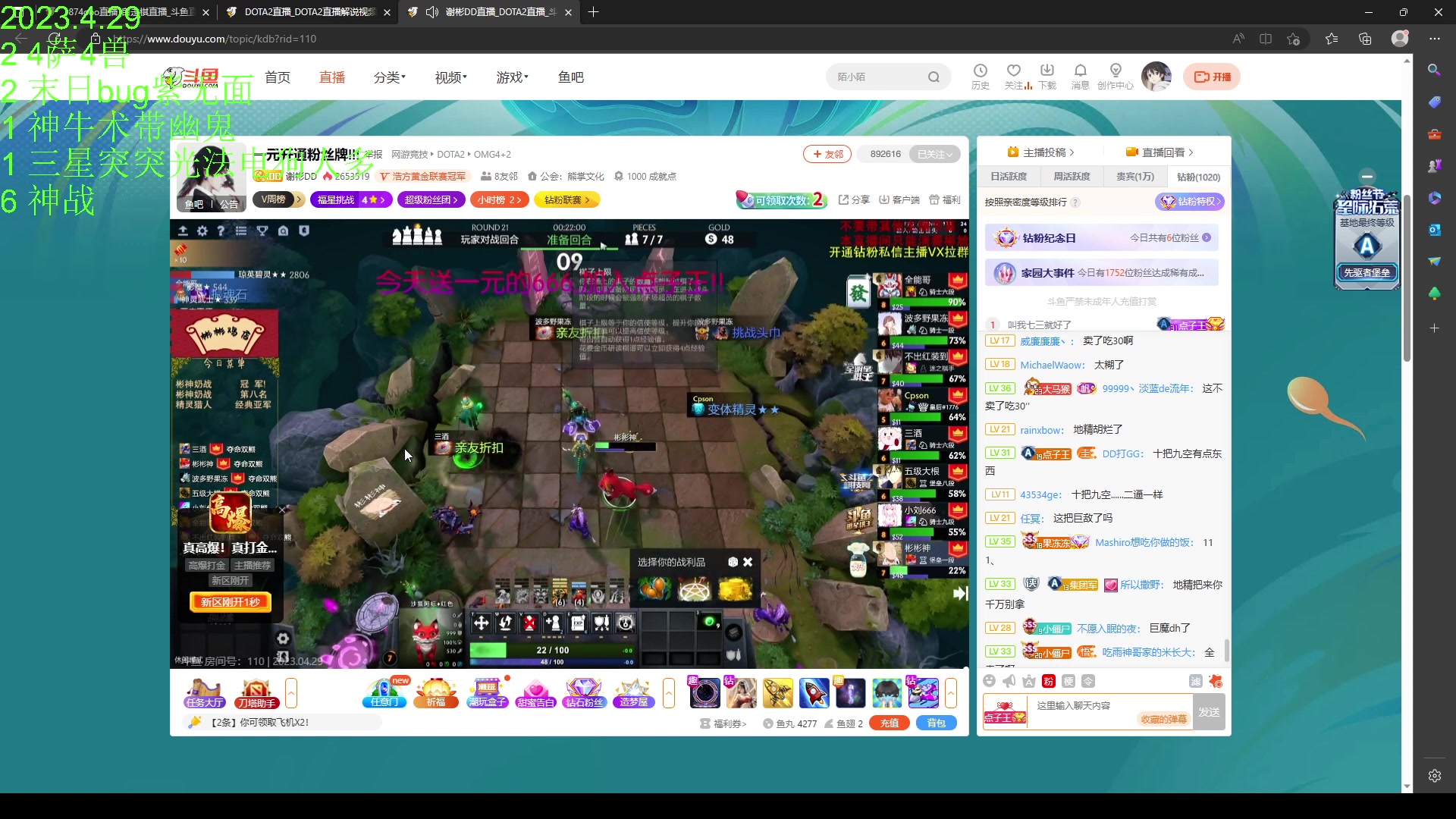
Task: Switch to the 周活跃度 tab
Action: click(1072, 177)
